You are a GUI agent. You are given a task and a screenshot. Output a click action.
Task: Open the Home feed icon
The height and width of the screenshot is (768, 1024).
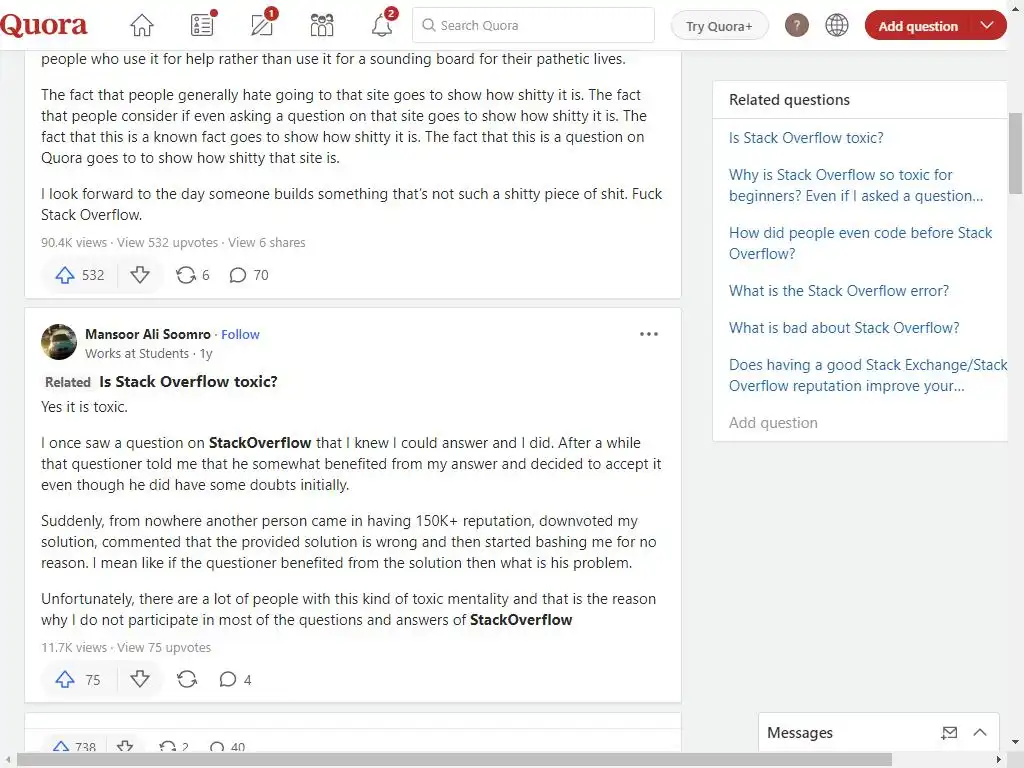tap(142, 25)
